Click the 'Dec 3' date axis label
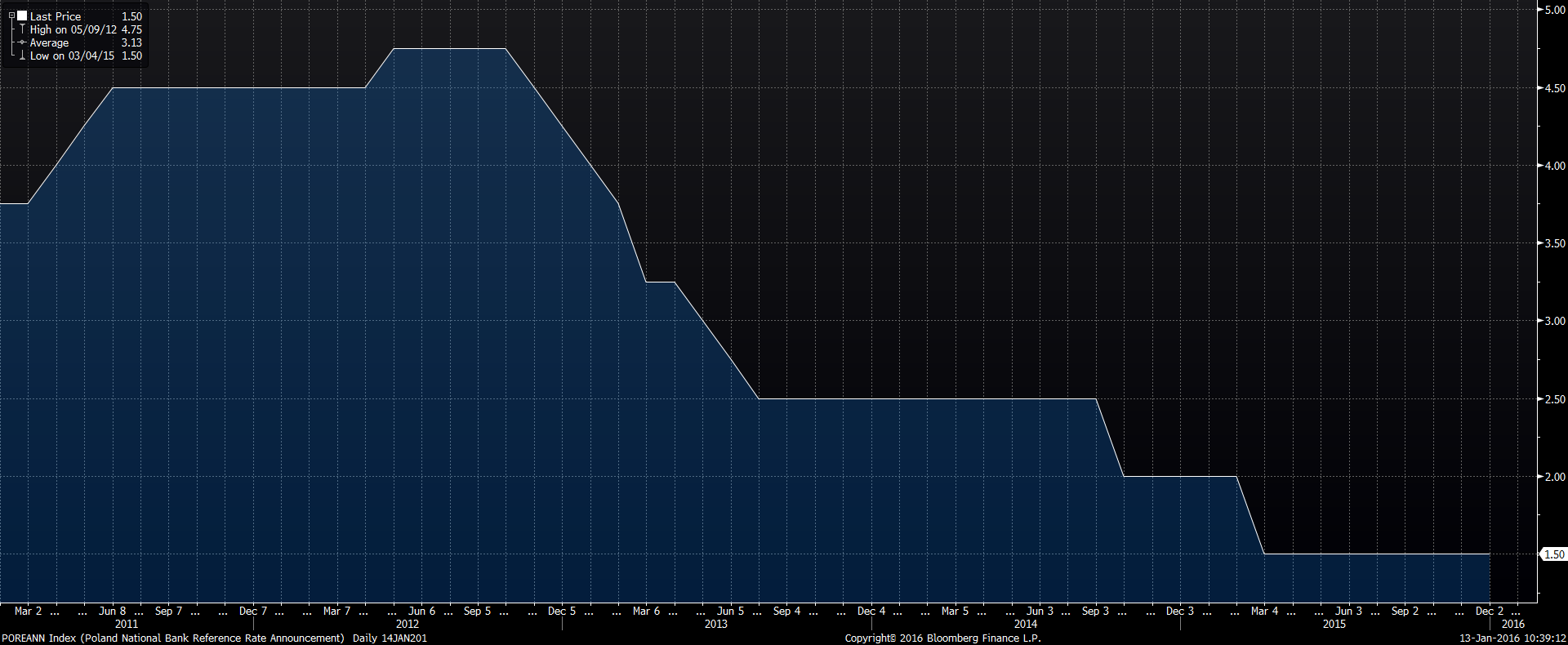 (1180, 611)
